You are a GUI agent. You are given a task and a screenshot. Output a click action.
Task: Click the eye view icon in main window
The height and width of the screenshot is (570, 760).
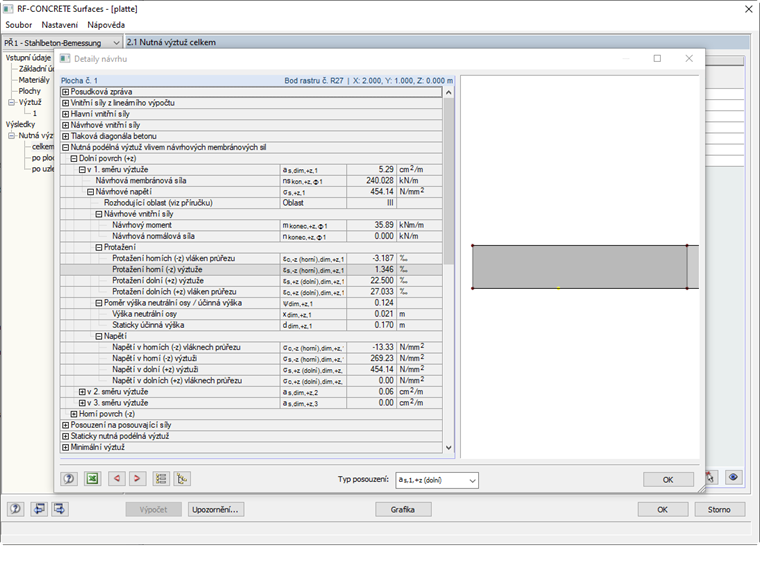point(734,477)
